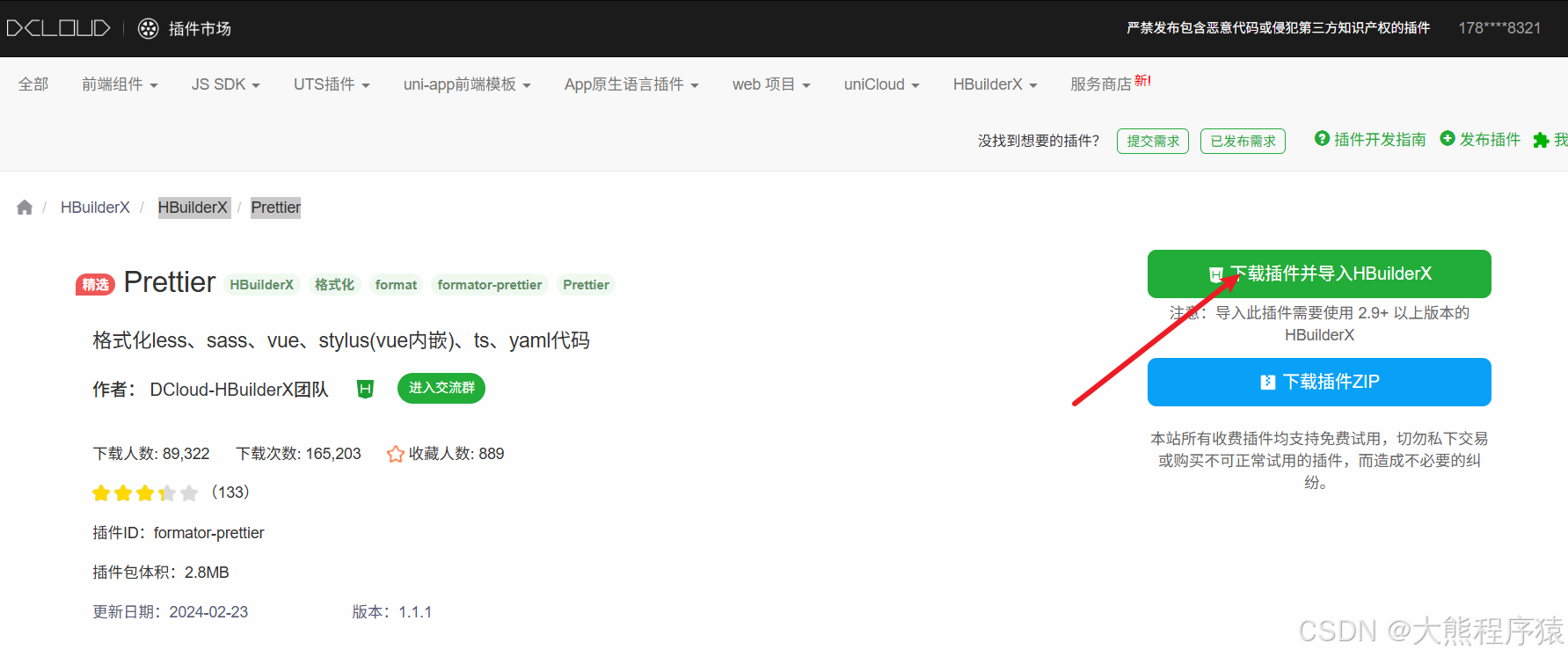Viewport: 1568px width, 657px height.
Task: Click 插件包体积: 2.8MB text
Action: point(161,573)
